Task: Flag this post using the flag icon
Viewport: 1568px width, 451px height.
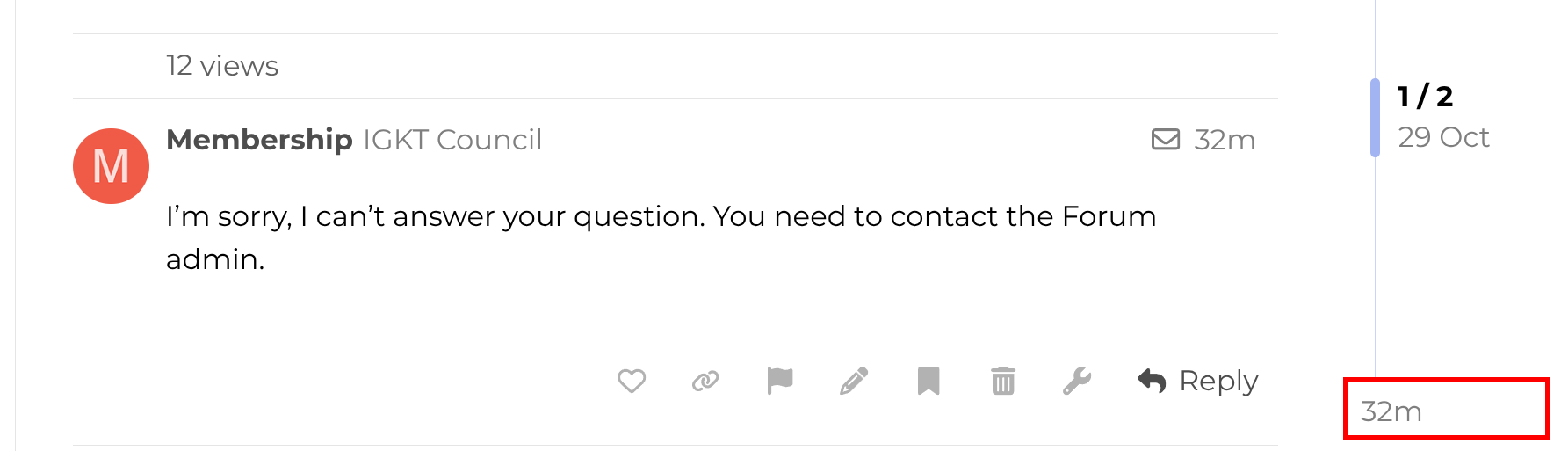Action: click(x=779, y=381)
